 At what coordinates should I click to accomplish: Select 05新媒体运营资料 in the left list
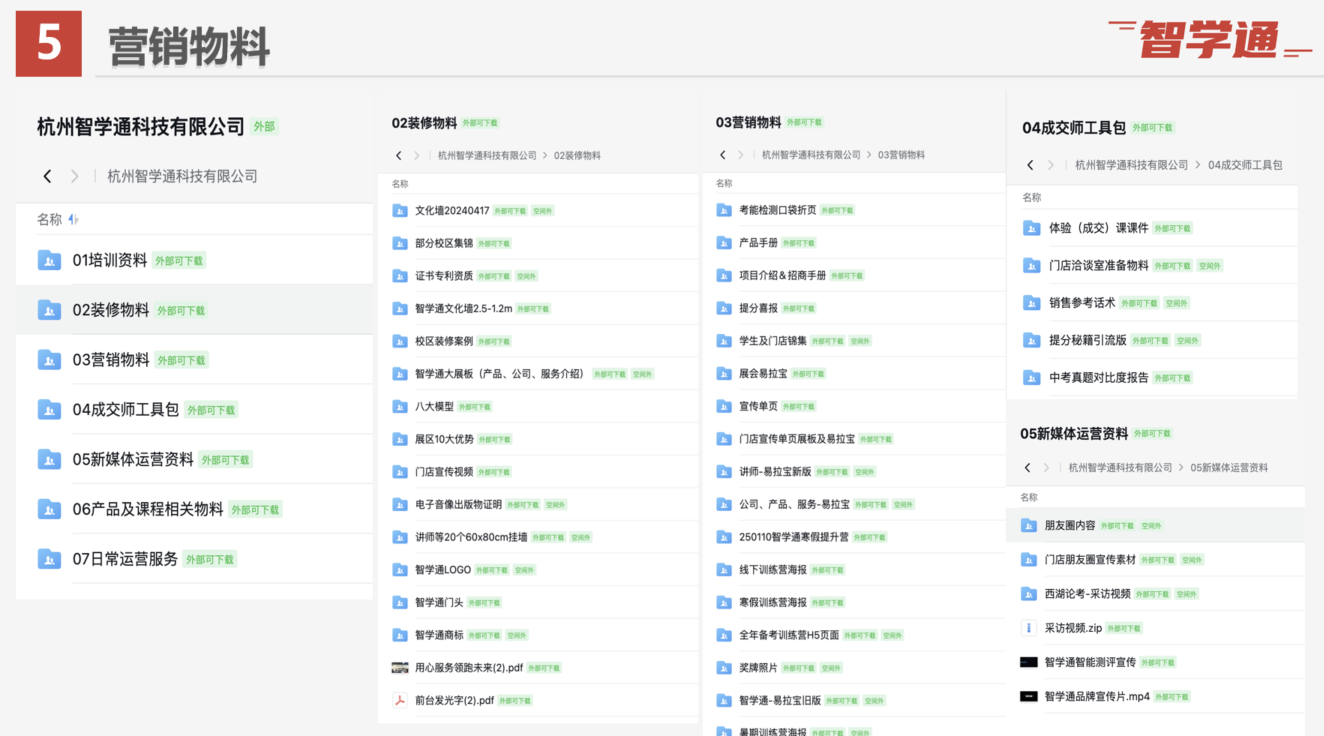pyautogui.click(x=133, y=459)
